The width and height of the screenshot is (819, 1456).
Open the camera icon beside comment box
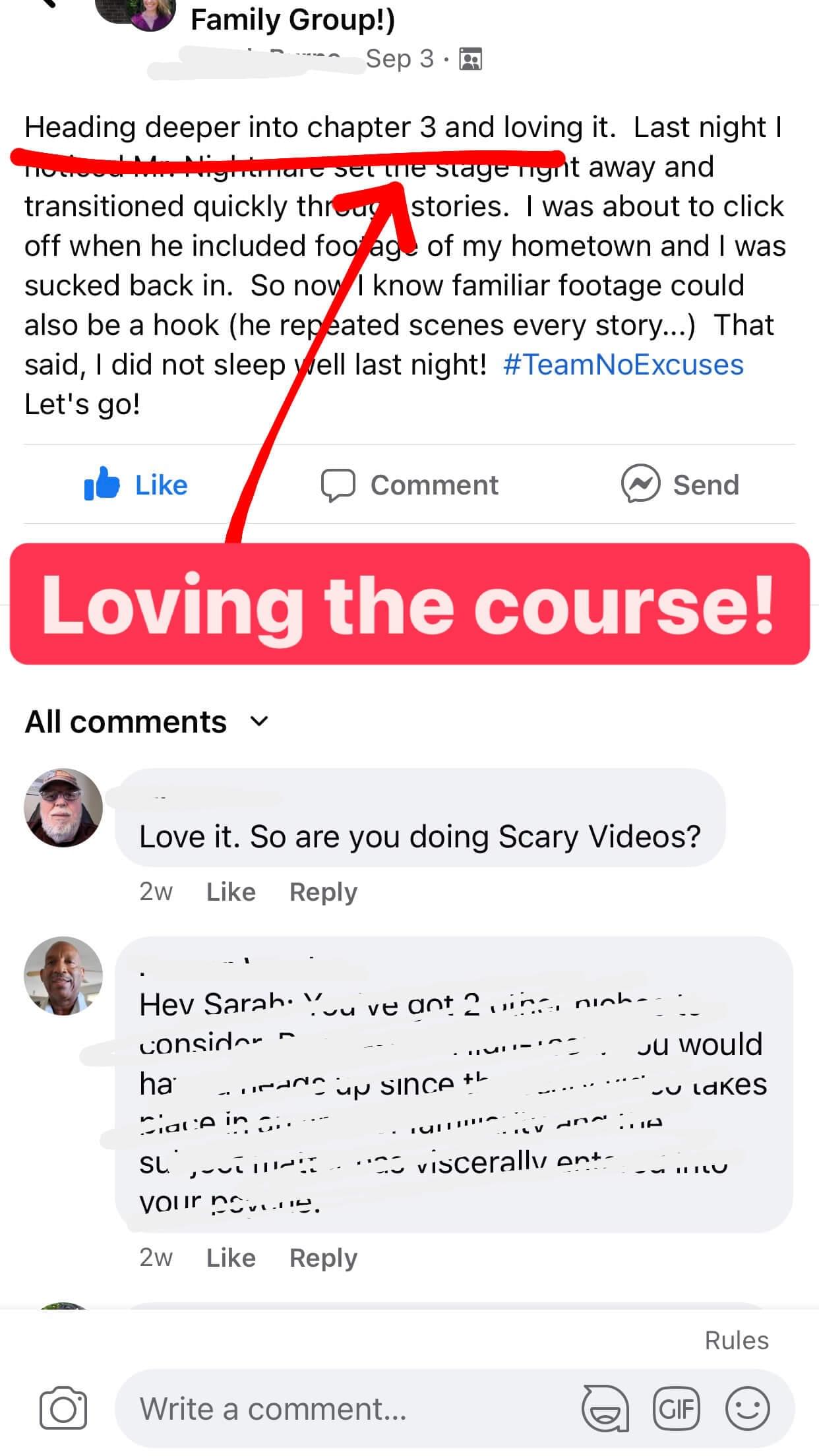[x=63, y=1409]
